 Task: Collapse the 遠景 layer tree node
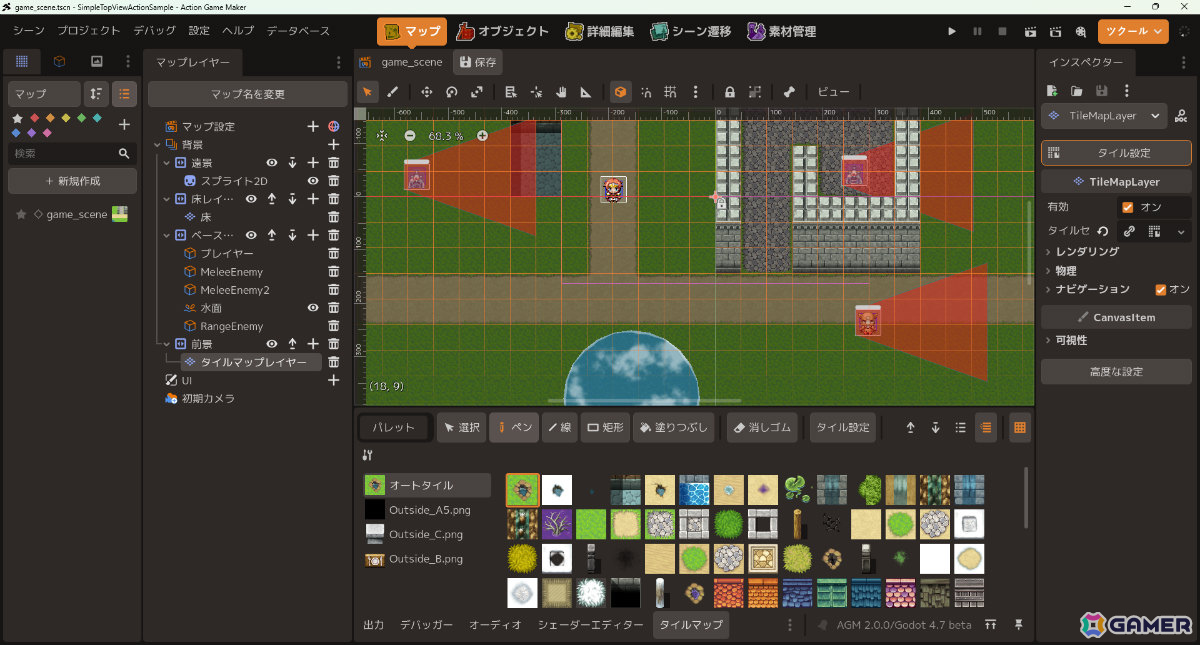(166, 163)
